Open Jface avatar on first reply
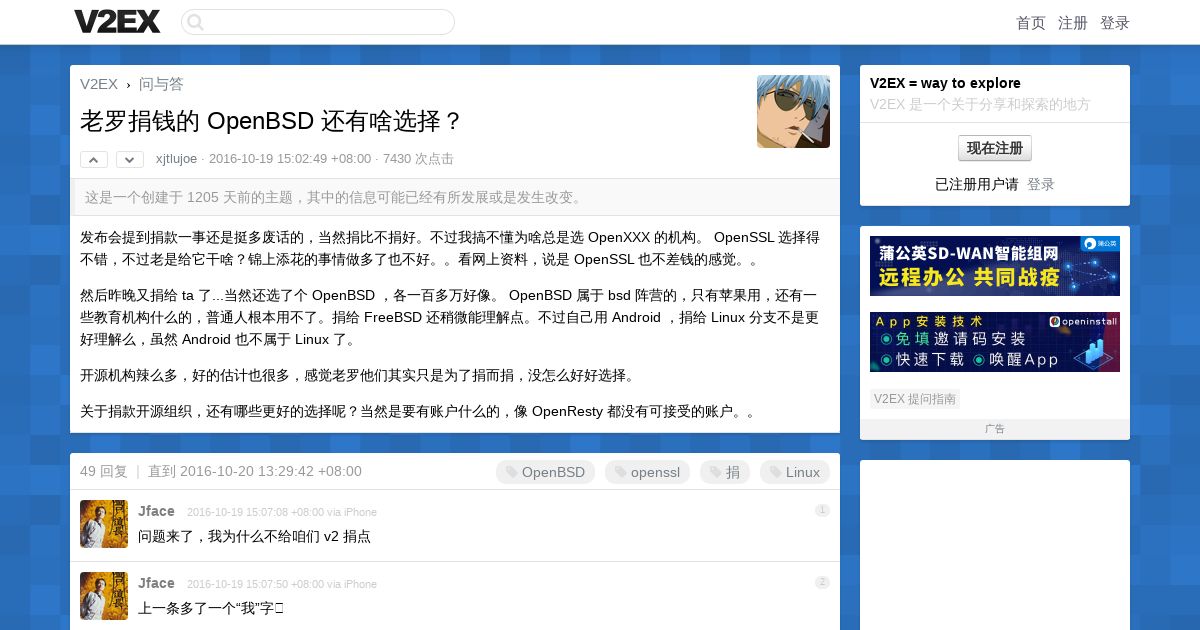1200x630 pixels. [104, 524]
